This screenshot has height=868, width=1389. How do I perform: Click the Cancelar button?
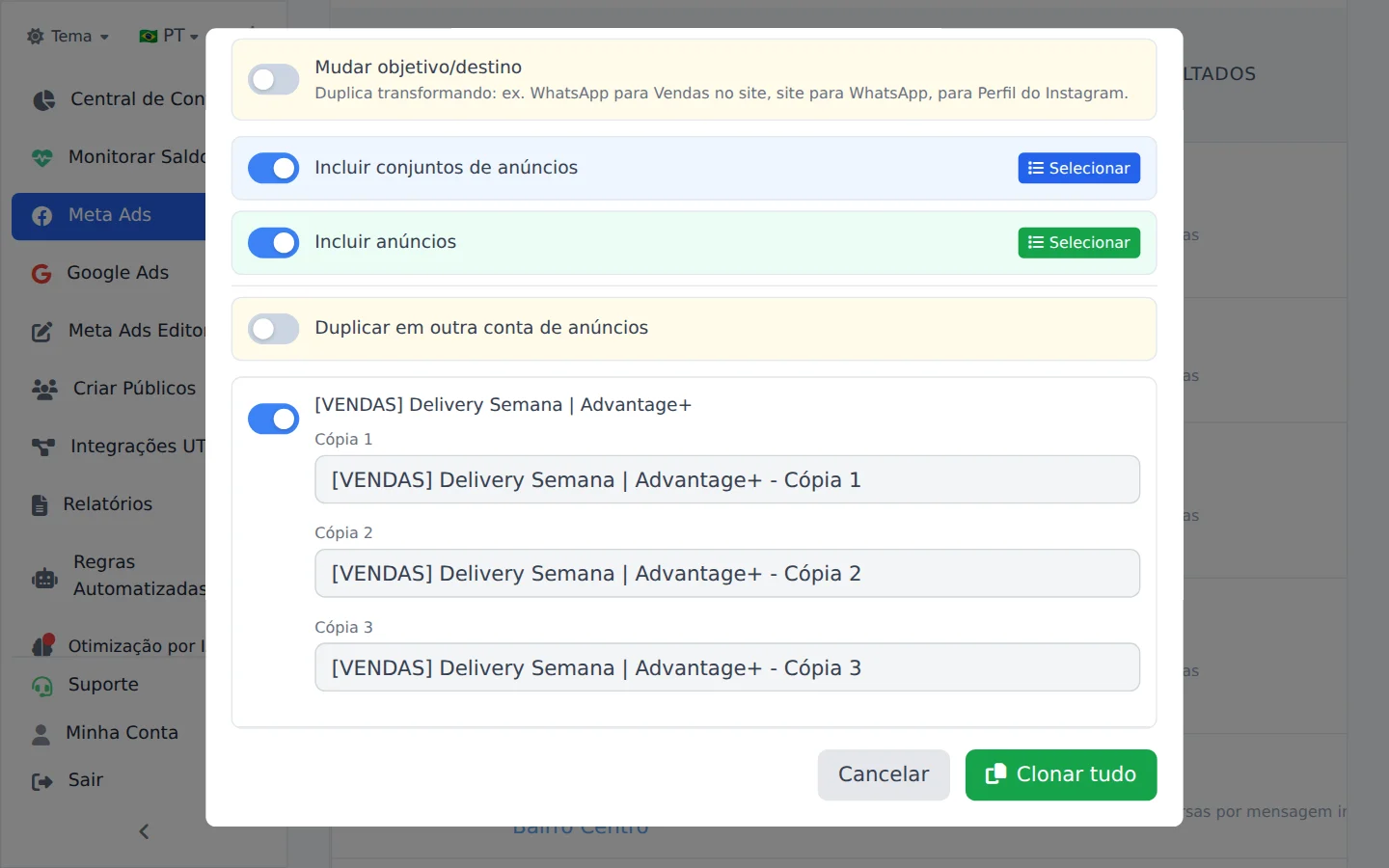tap(884, 774)
